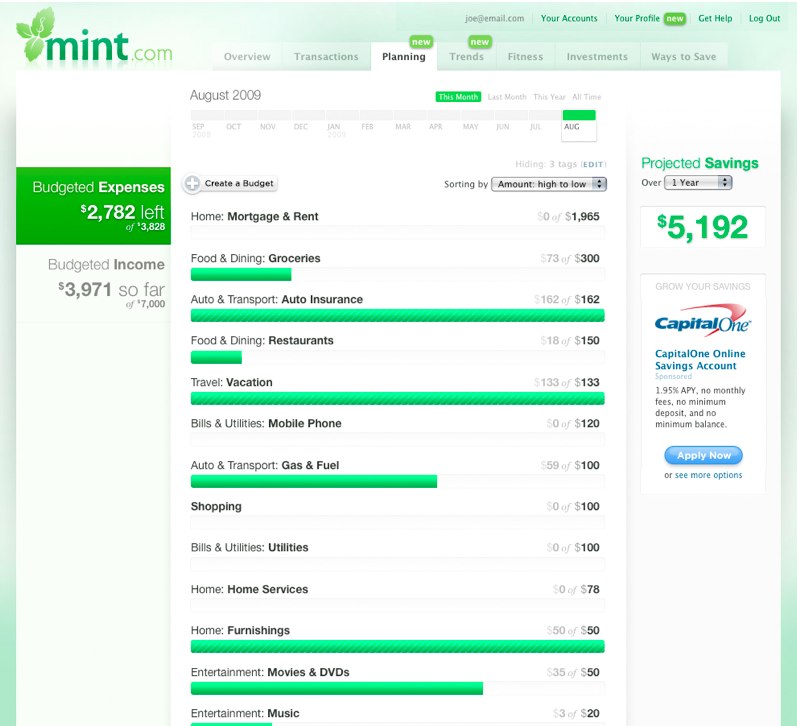The height and width of the screenshot is (726, 797).
Task: Click the Restaurants budget progress bar
Action: point(397,357)
